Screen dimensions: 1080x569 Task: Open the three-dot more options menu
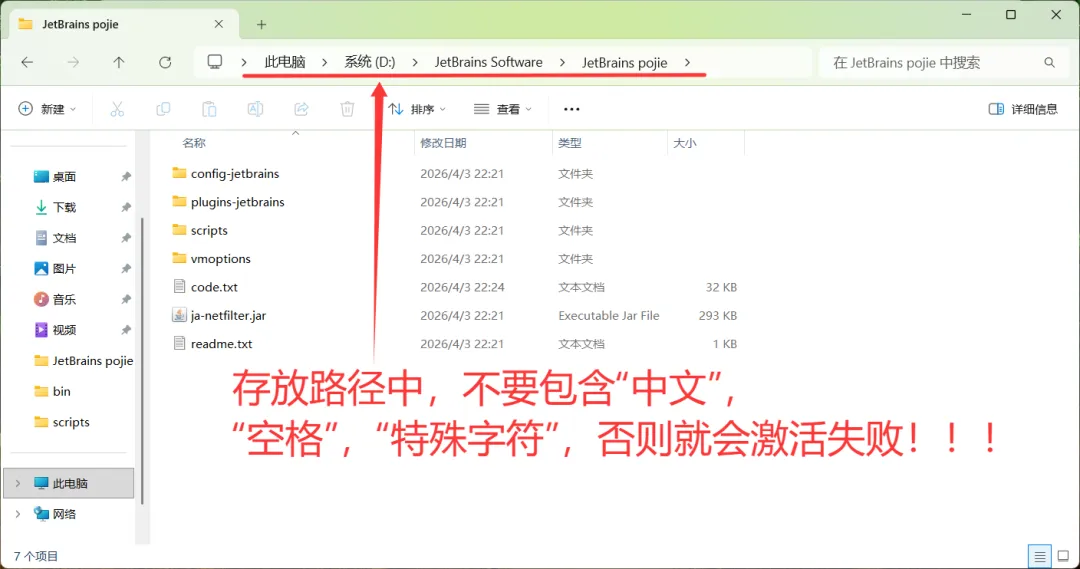(572, 109)
